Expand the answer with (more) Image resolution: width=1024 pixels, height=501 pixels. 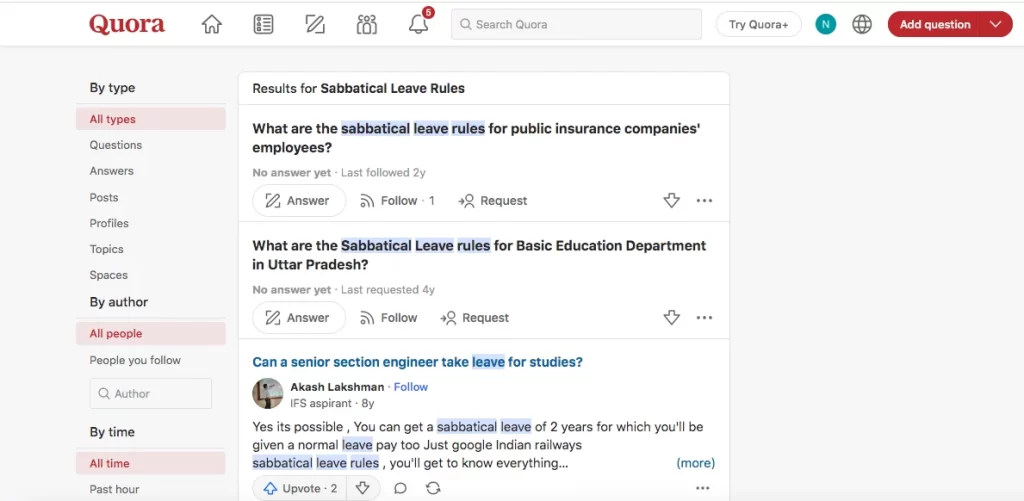(x=696, y=463)
